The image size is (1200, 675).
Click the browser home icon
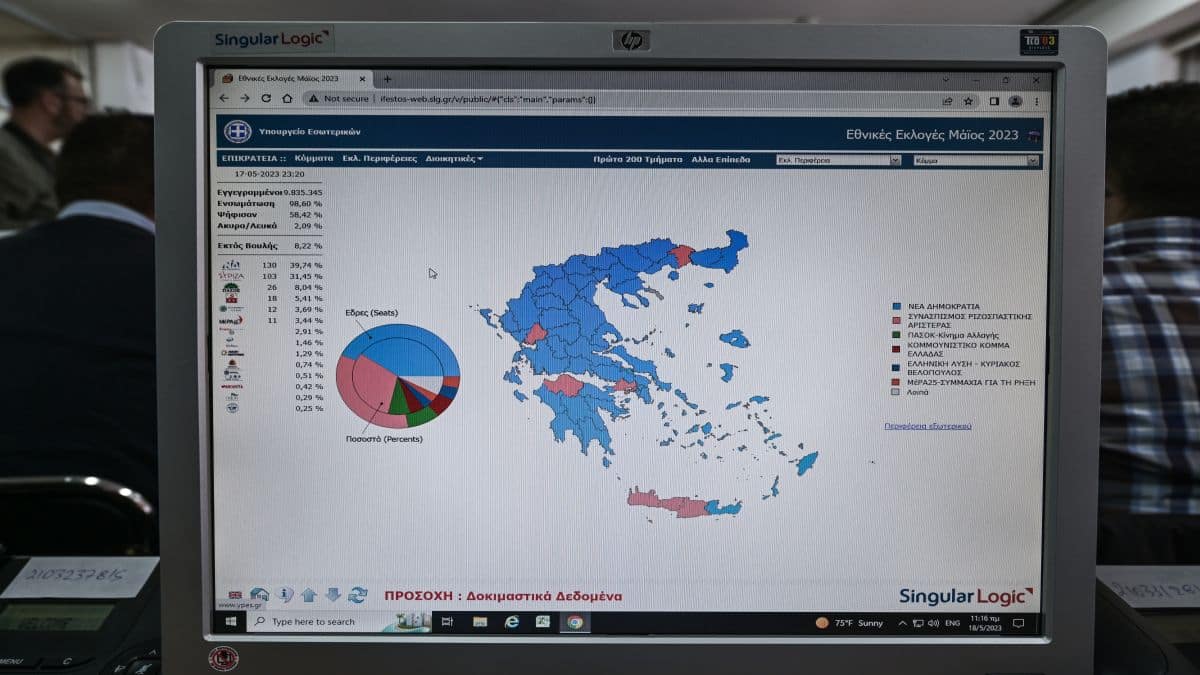287,98
